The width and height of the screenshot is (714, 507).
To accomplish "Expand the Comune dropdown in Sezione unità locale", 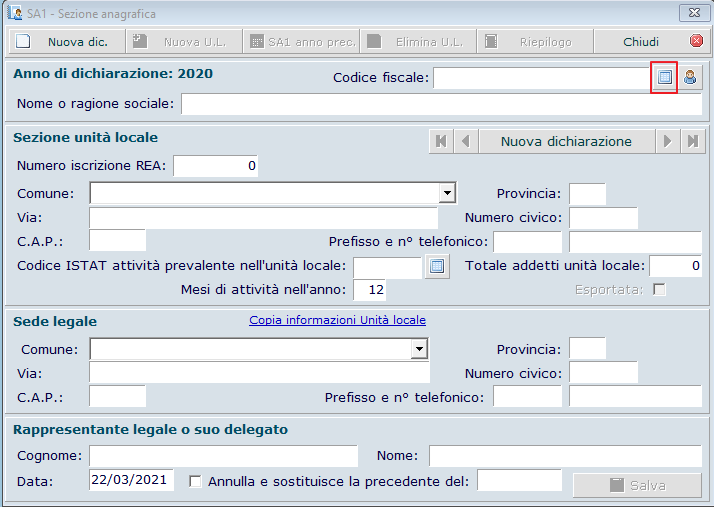I will 448,193.
